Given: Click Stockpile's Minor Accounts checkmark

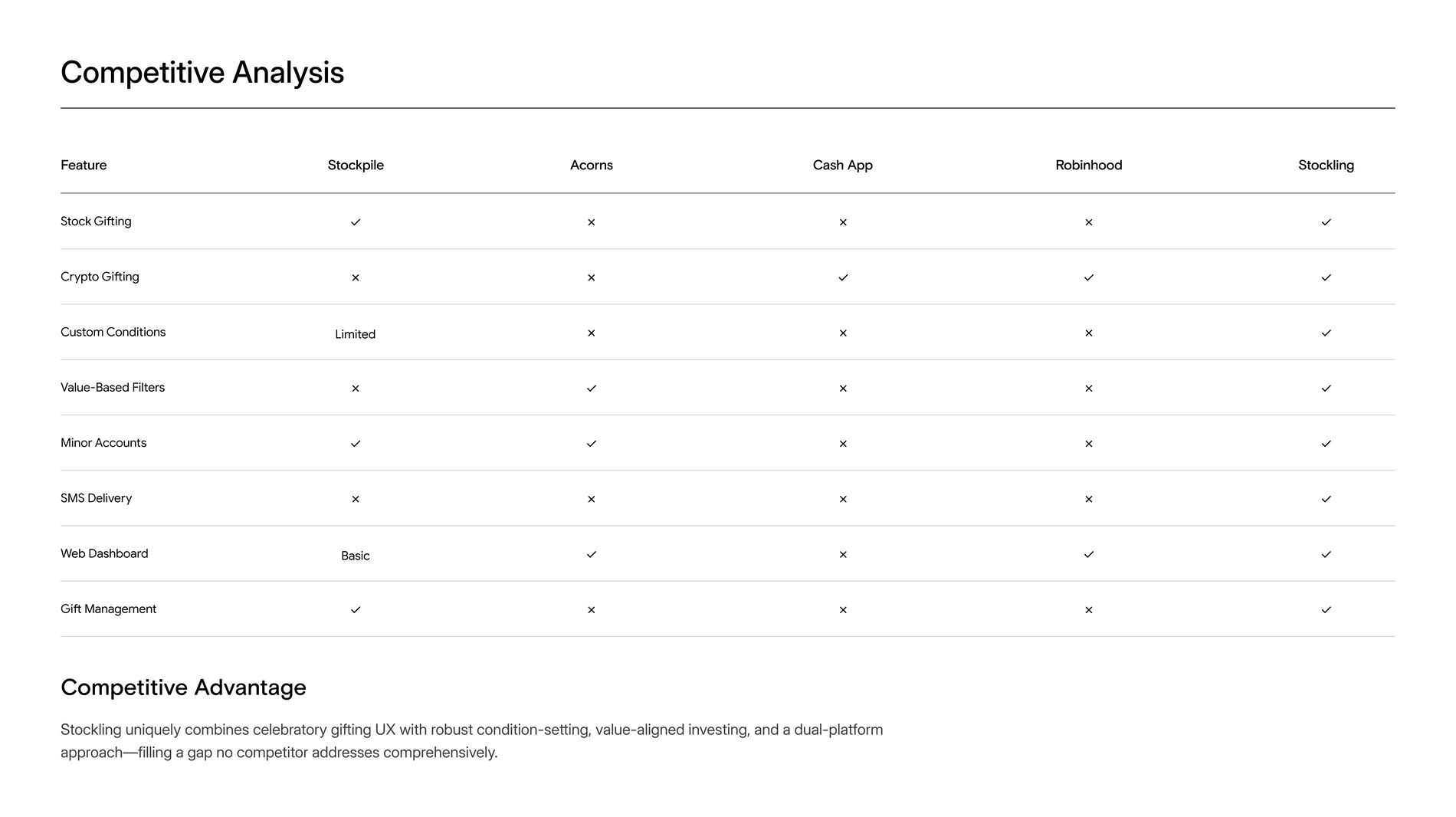Looking at the screenshot, I should [x=356, y=444].
